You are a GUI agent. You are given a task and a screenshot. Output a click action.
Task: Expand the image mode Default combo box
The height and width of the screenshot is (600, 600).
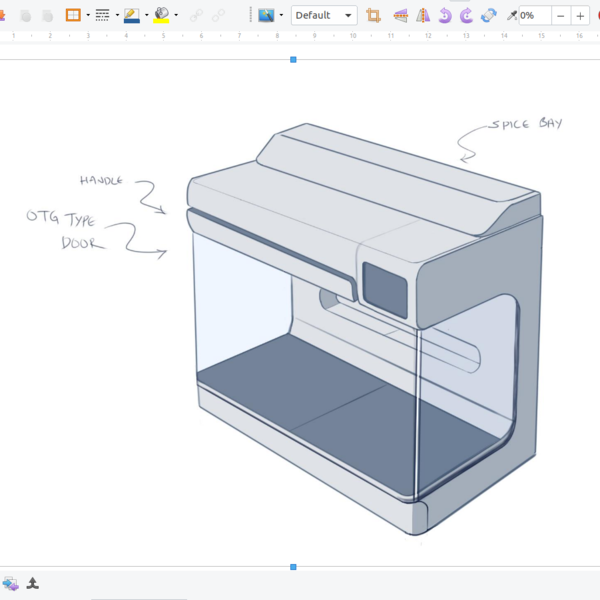tap(348, 15)
